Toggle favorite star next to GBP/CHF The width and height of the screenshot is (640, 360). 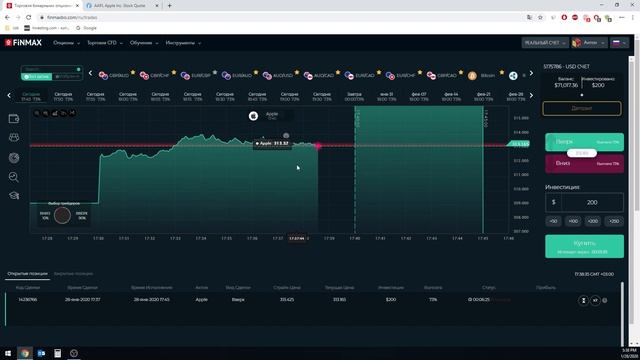(174, 72)
